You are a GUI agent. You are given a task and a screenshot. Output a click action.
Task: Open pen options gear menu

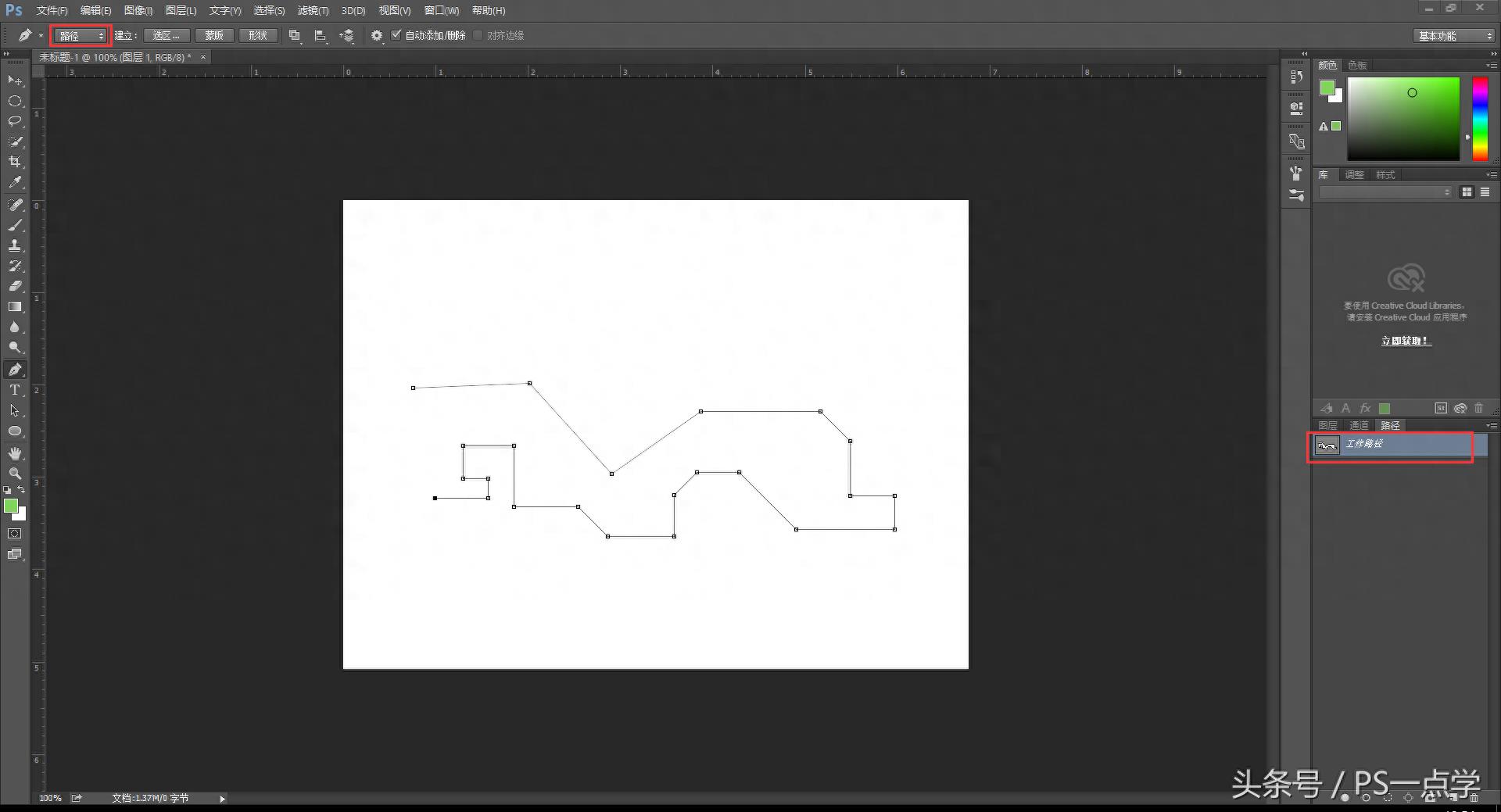click(x=377, y=35)
